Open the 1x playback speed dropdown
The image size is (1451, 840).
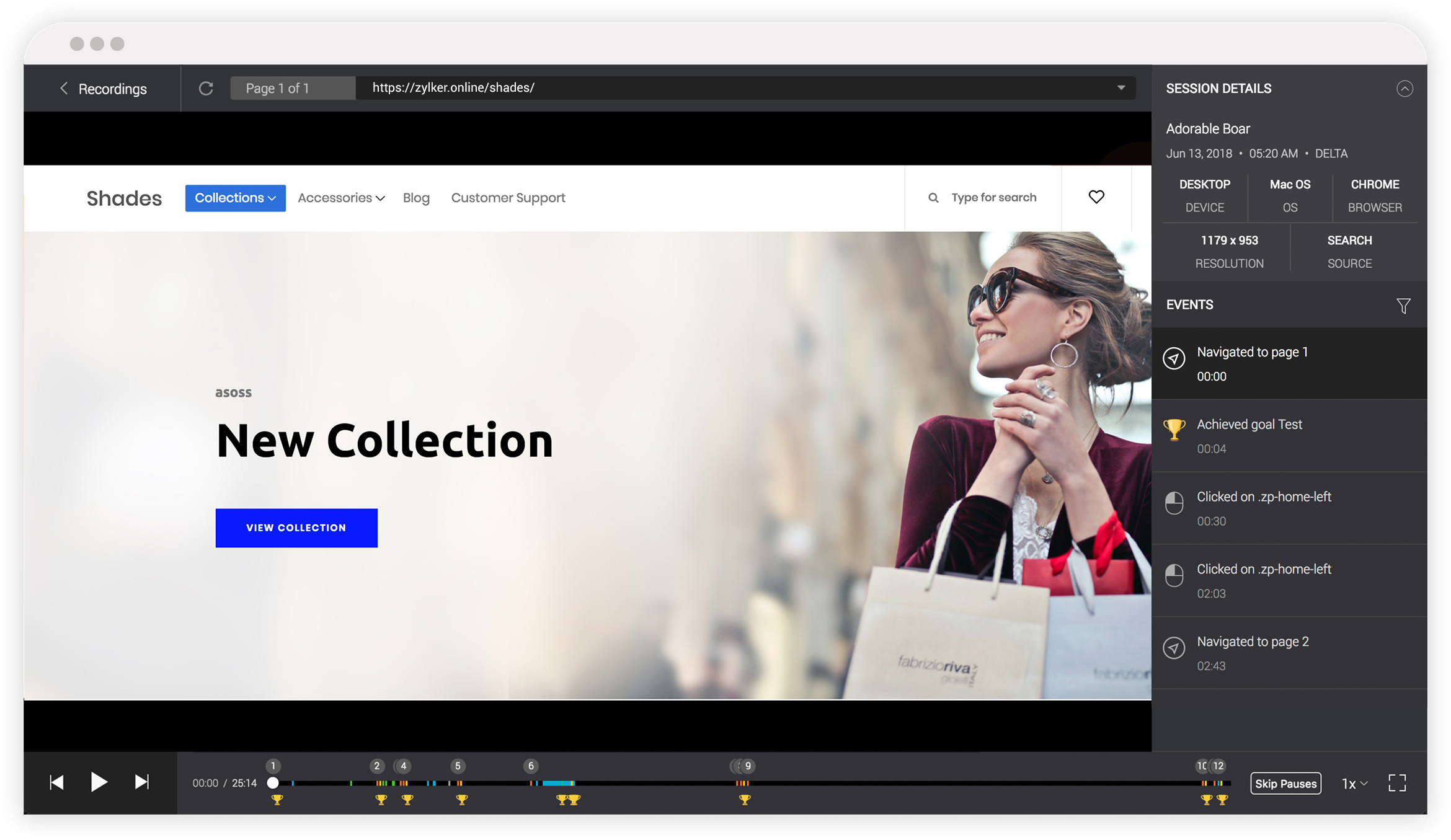1354,784
